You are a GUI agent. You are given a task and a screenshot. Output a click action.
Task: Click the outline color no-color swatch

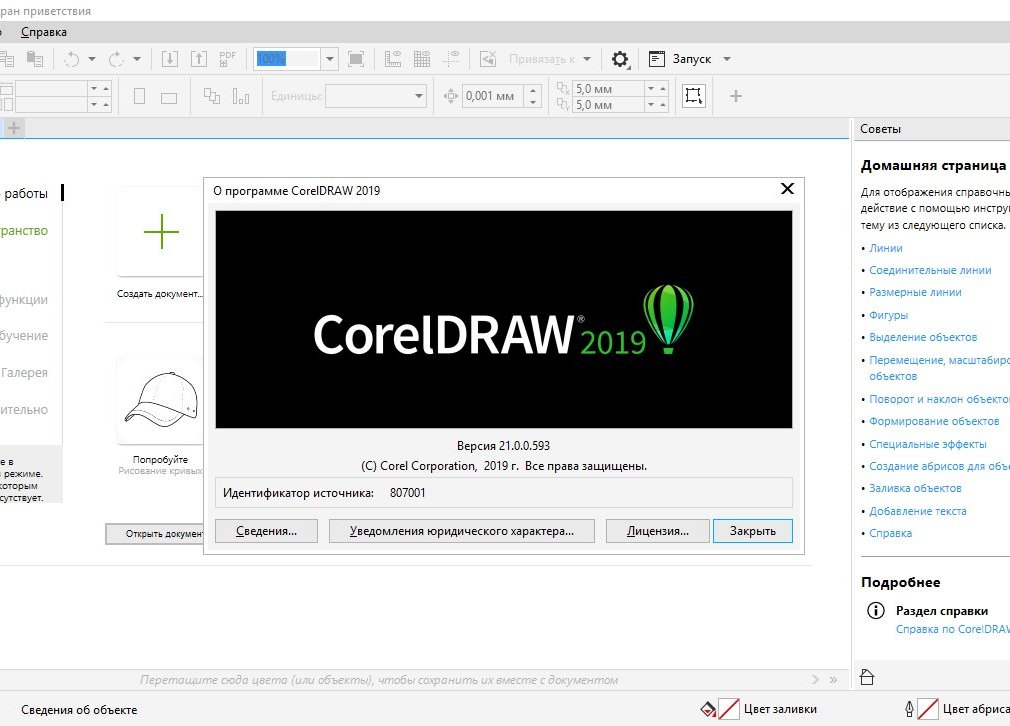[928, 709]
